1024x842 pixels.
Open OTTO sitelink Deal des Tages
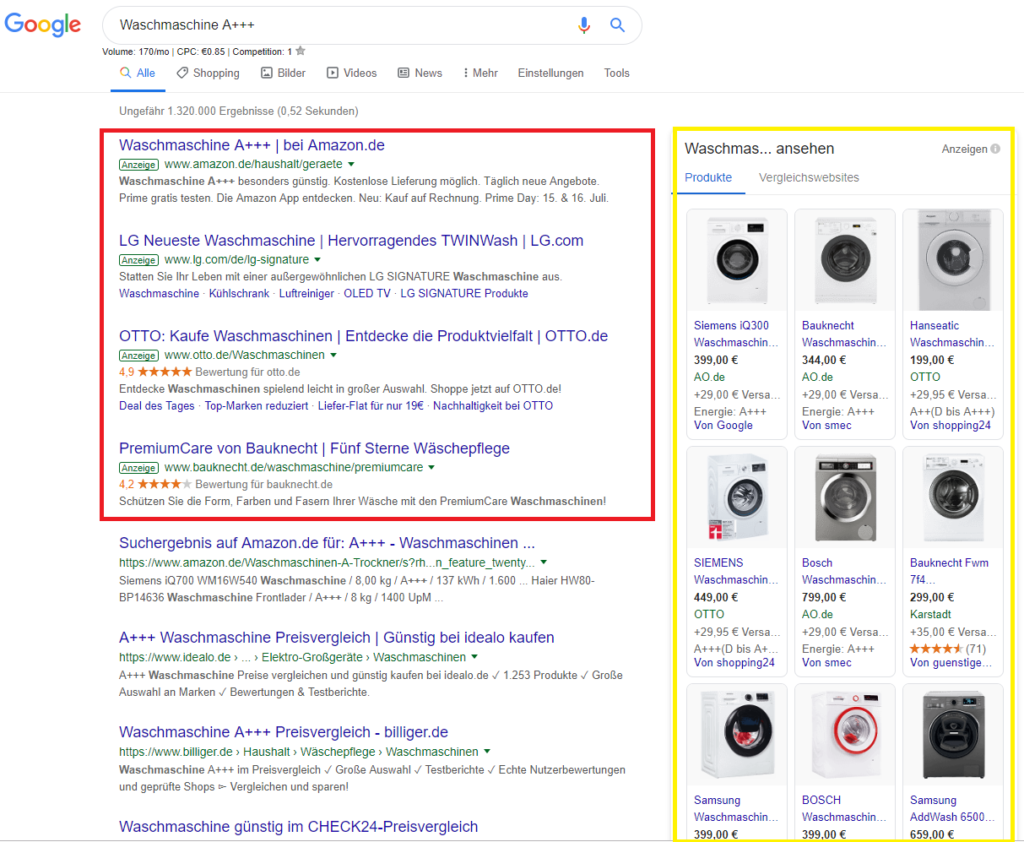pos(157,406)
